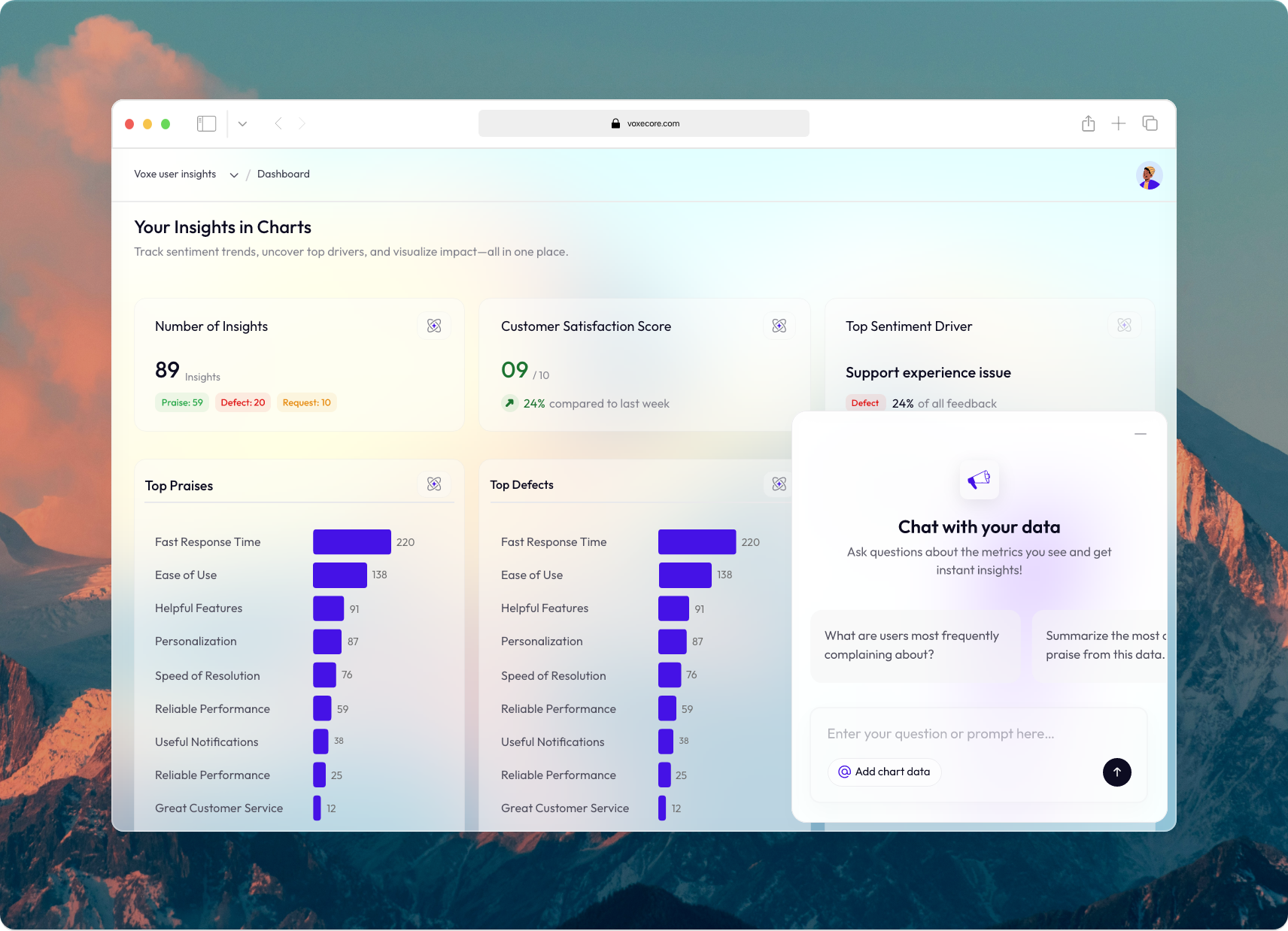Send the prompt with the arrow button
1288x931 pixels.
[1116, 772]
